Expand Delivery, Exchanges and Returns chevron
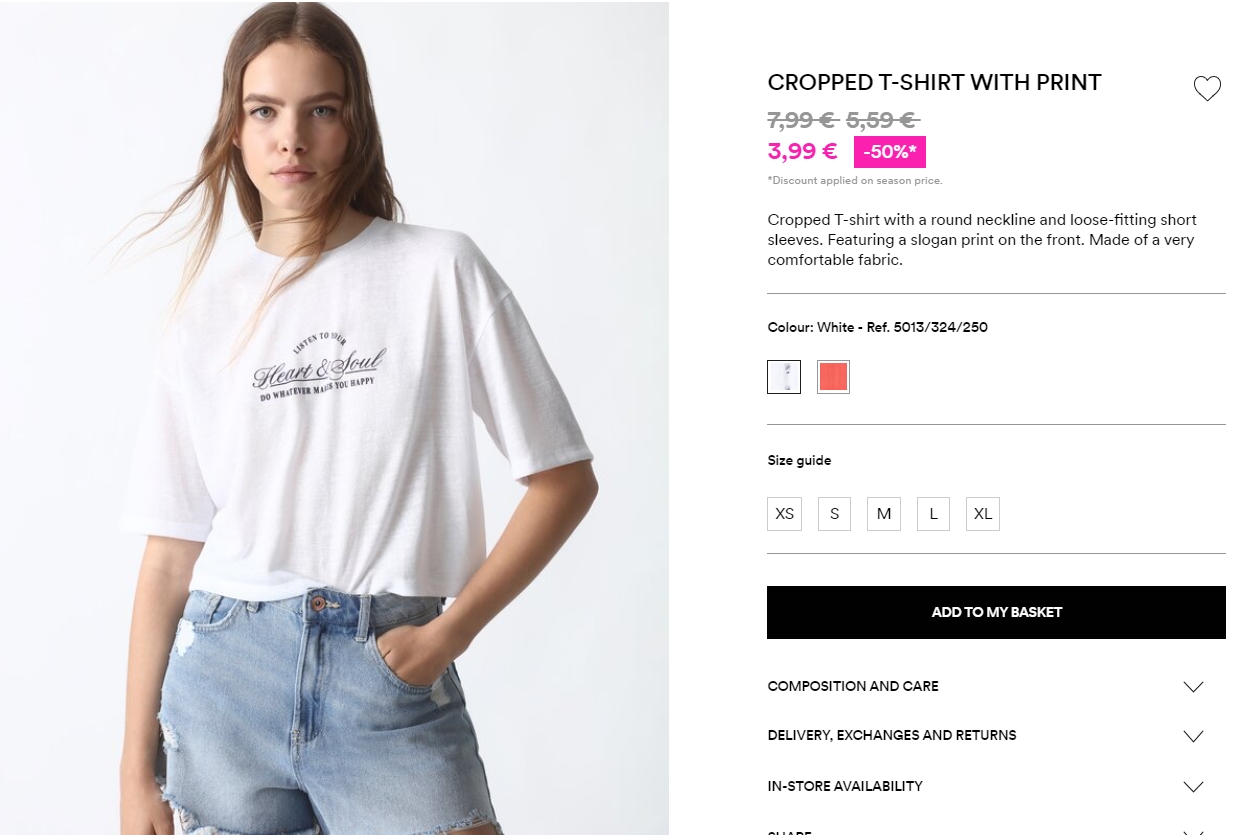This screenshot has height=835, width=1252. click(1193, 736)
